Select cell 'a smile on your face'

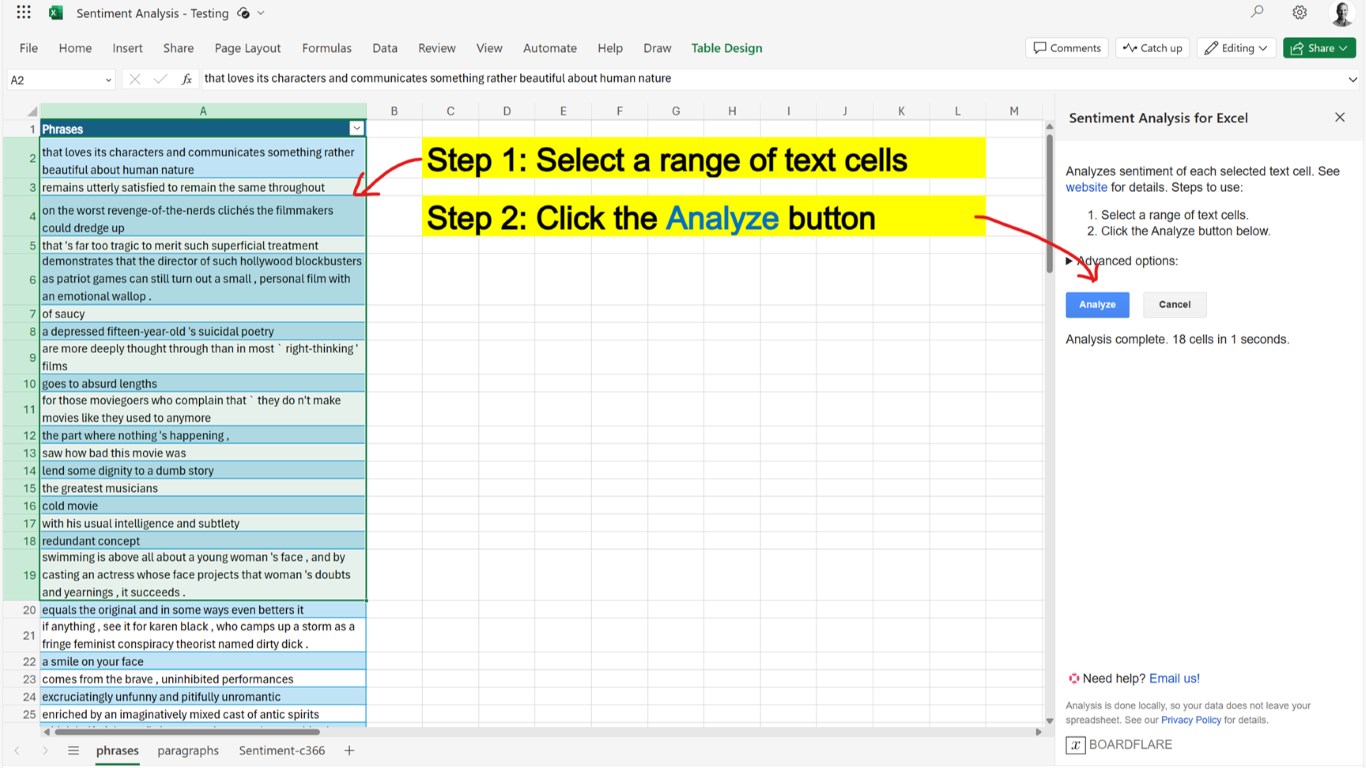pos(203,662)
